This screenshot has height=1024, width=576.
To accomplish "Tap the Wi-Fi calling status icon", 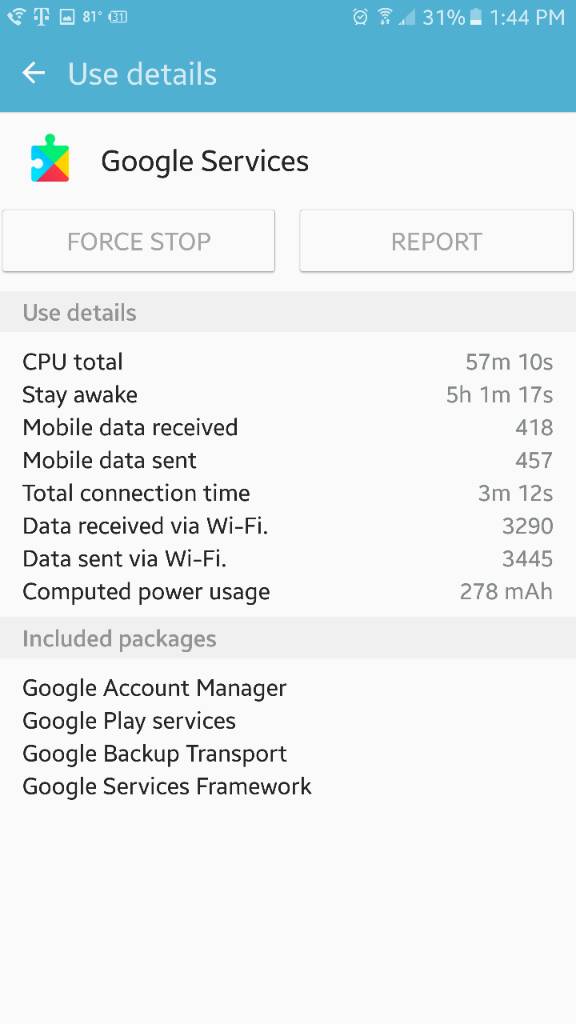I will coord(16,16).
